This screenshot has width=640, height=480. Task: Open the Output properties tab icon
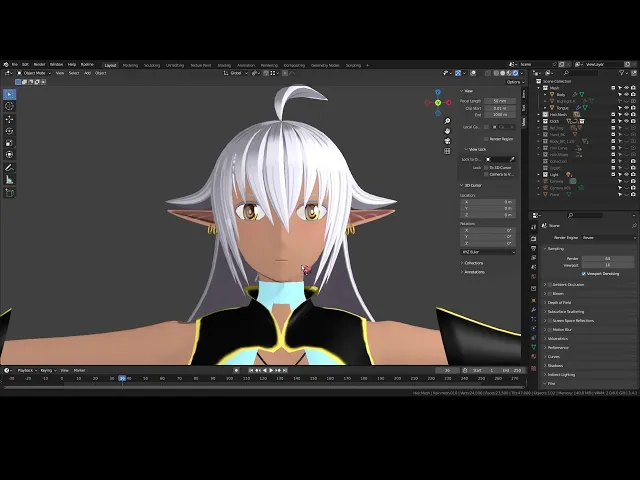tap(533, 248)
